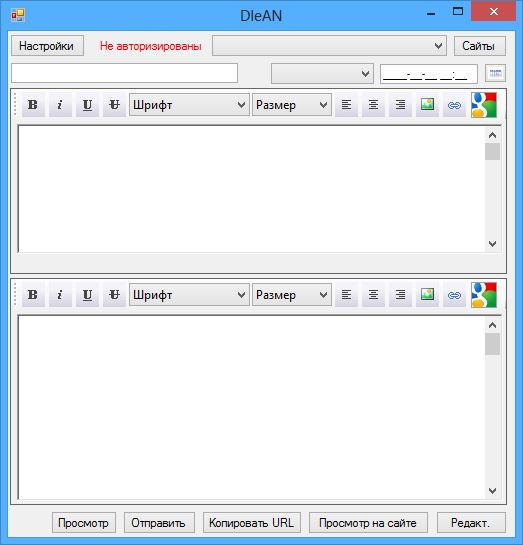Viewport: 523px width, 545px height.
Task: Open the Шрифт dropdown in upper editor
Action: [x=189, y=105]
